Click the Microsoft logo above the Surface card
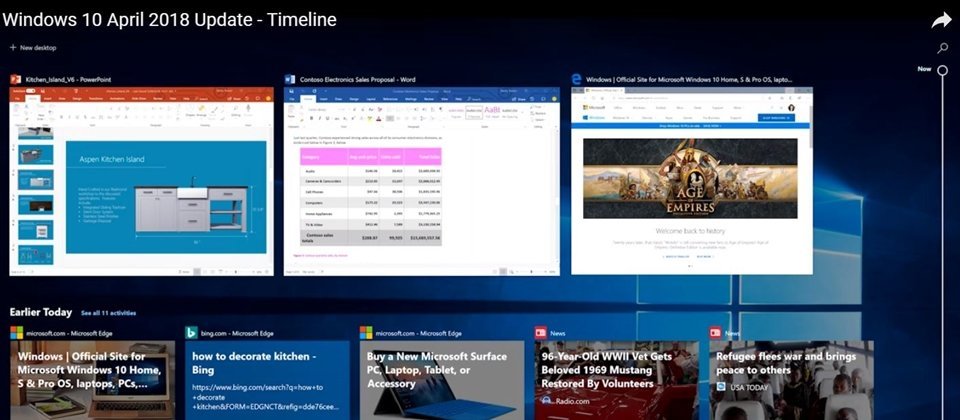This screenshot has height=420, width=960. coord(366,332)
